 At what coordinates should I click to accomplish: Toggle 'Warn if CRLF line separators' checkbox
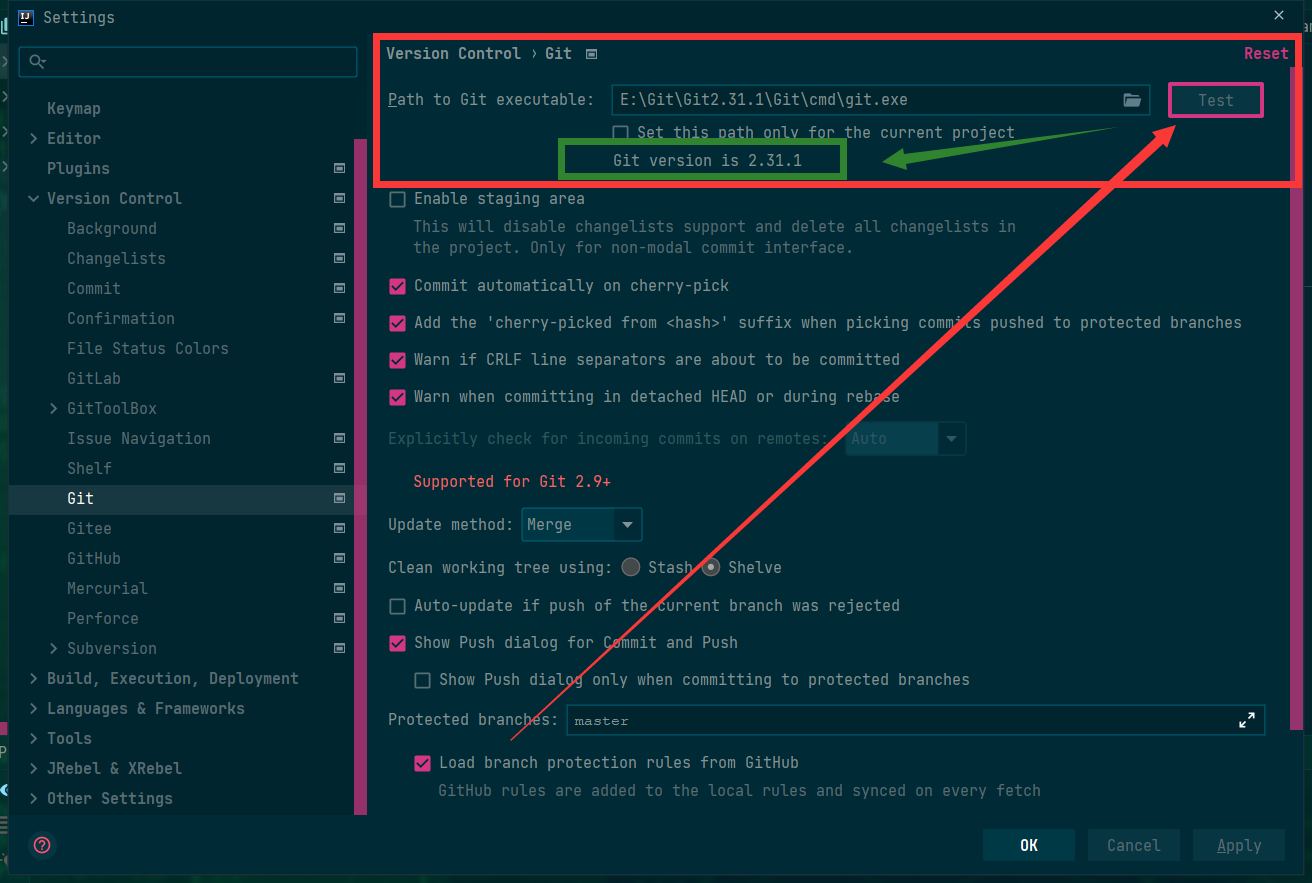397,360
